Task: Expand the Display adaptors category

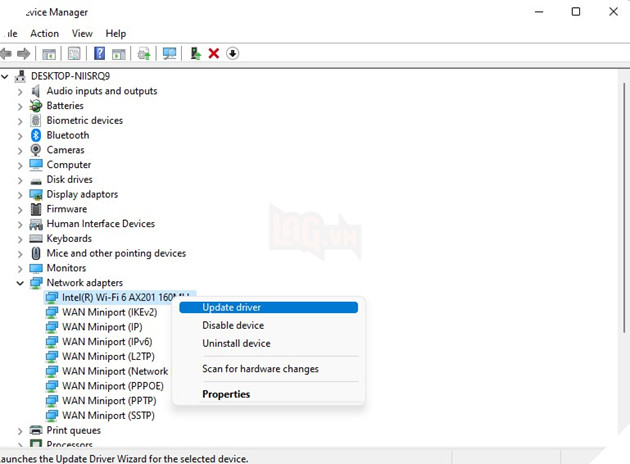Action: click(20, 195)
